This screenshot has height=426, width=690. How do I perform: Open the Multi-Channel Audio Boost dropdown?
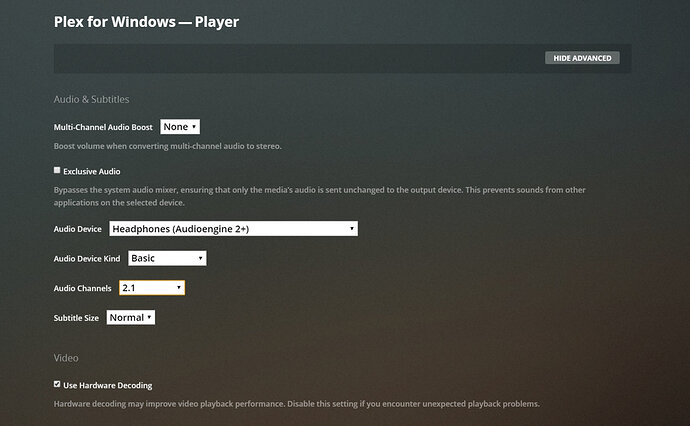click(180, 127)
